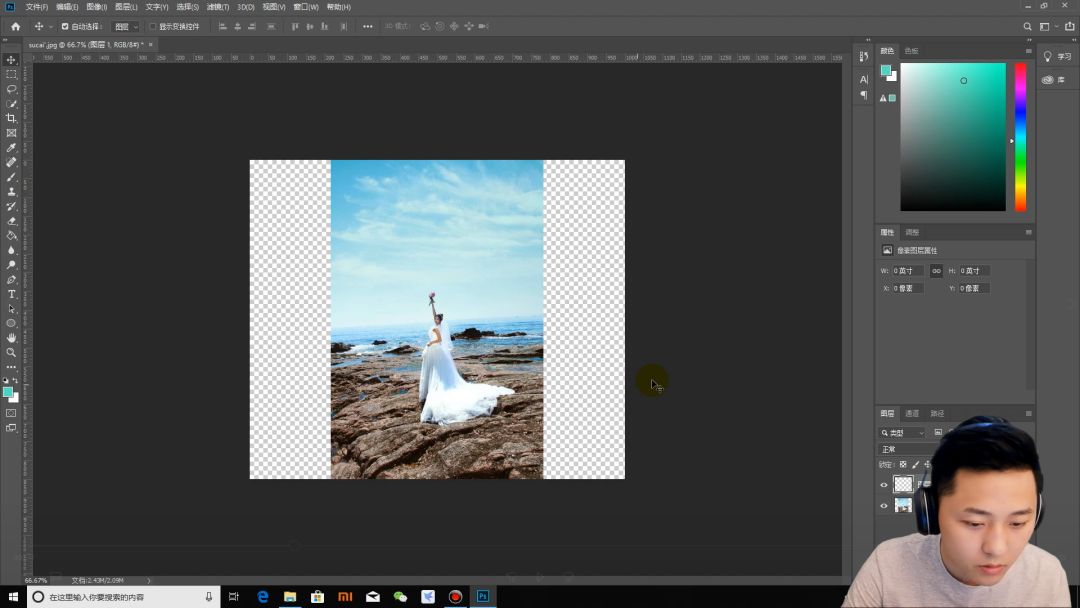Image resolution: width=1080 pixels, height=608 pixels.
Task: Enable the 显示变换控件 checkbox
Action: pyautogui.click(x=153, y=26)
